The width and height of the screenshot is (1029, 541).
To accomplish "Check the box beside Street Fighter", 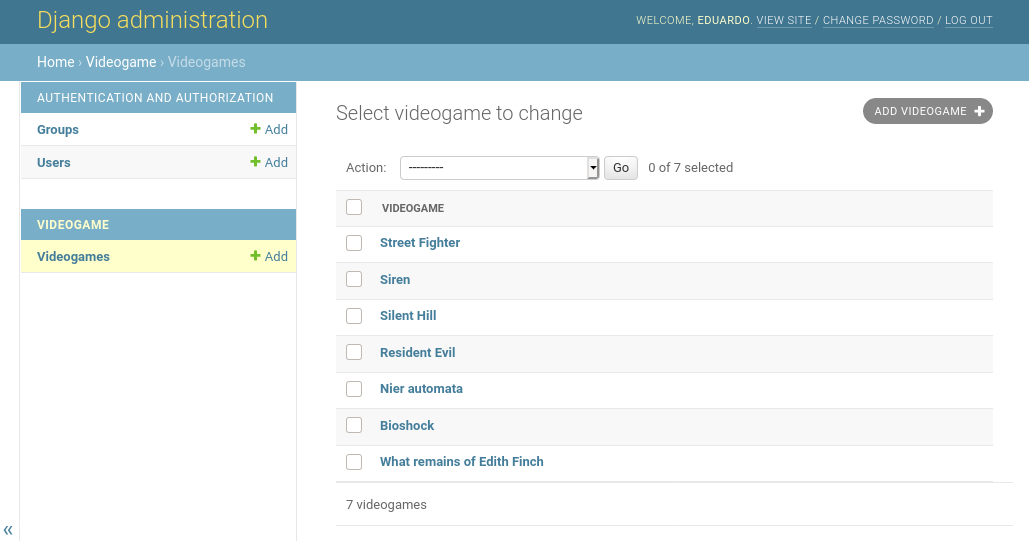I will pyautogui.click(x=354, y=243).
